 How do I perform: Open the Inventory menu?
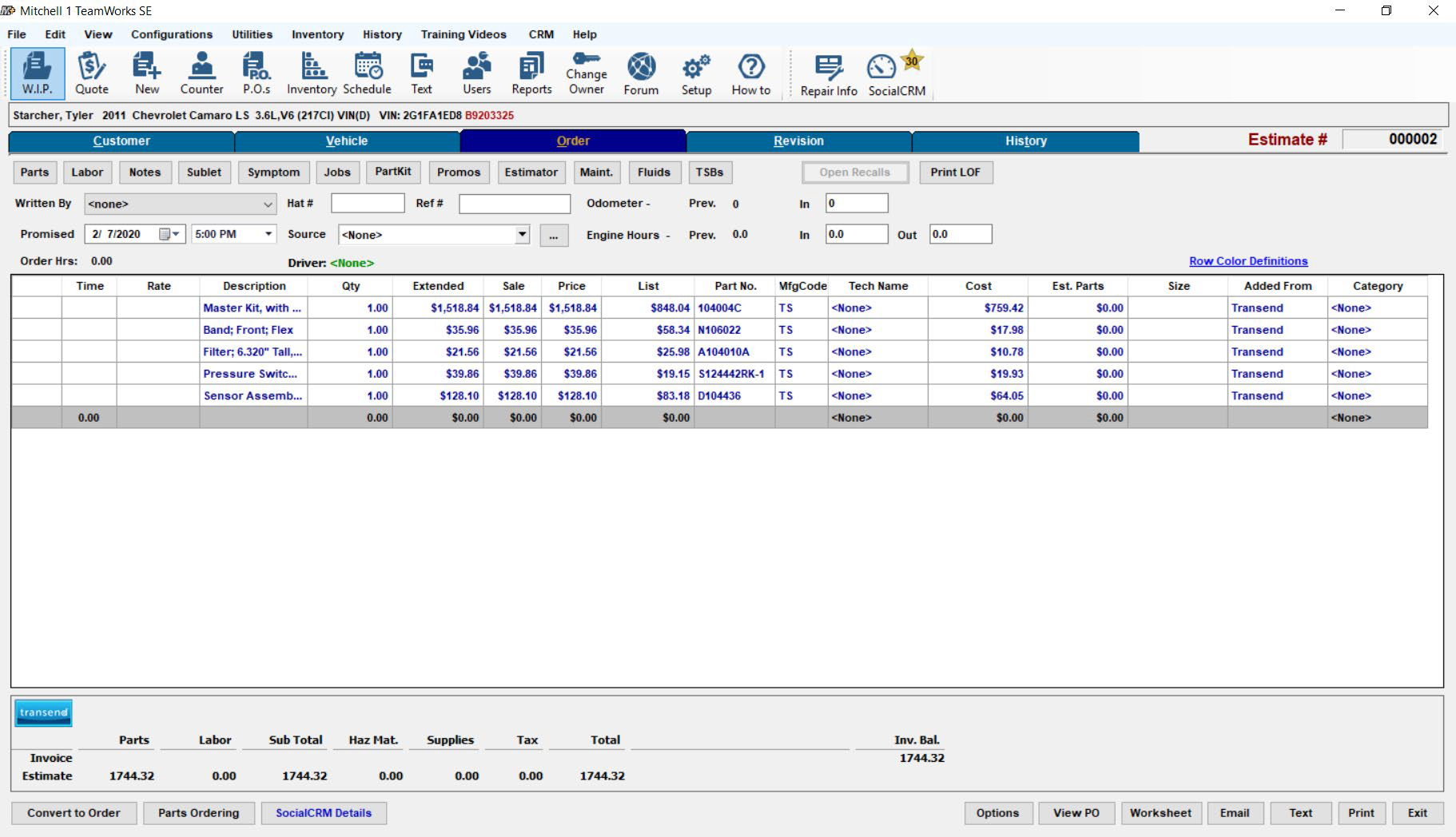click(316, 34)
